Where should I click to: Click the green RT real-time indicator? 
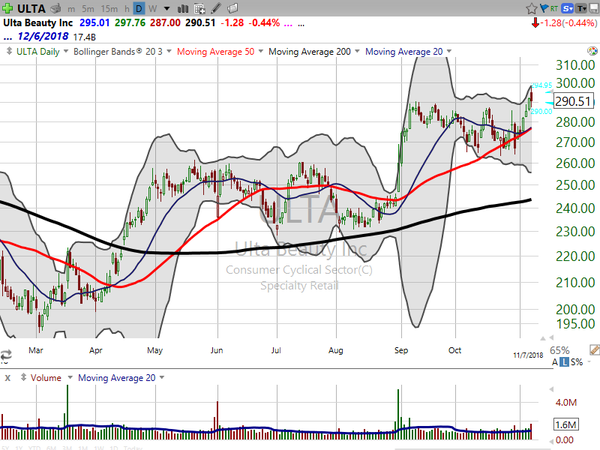click(554, 8)
